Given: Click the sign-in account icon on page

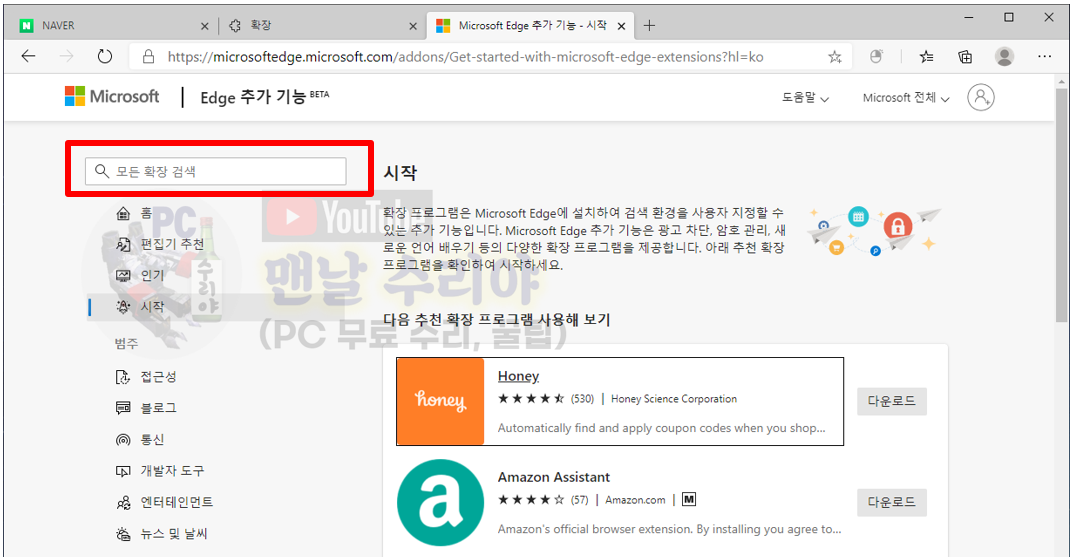Looking at the screenshot, I should click(x=980, y=97).
